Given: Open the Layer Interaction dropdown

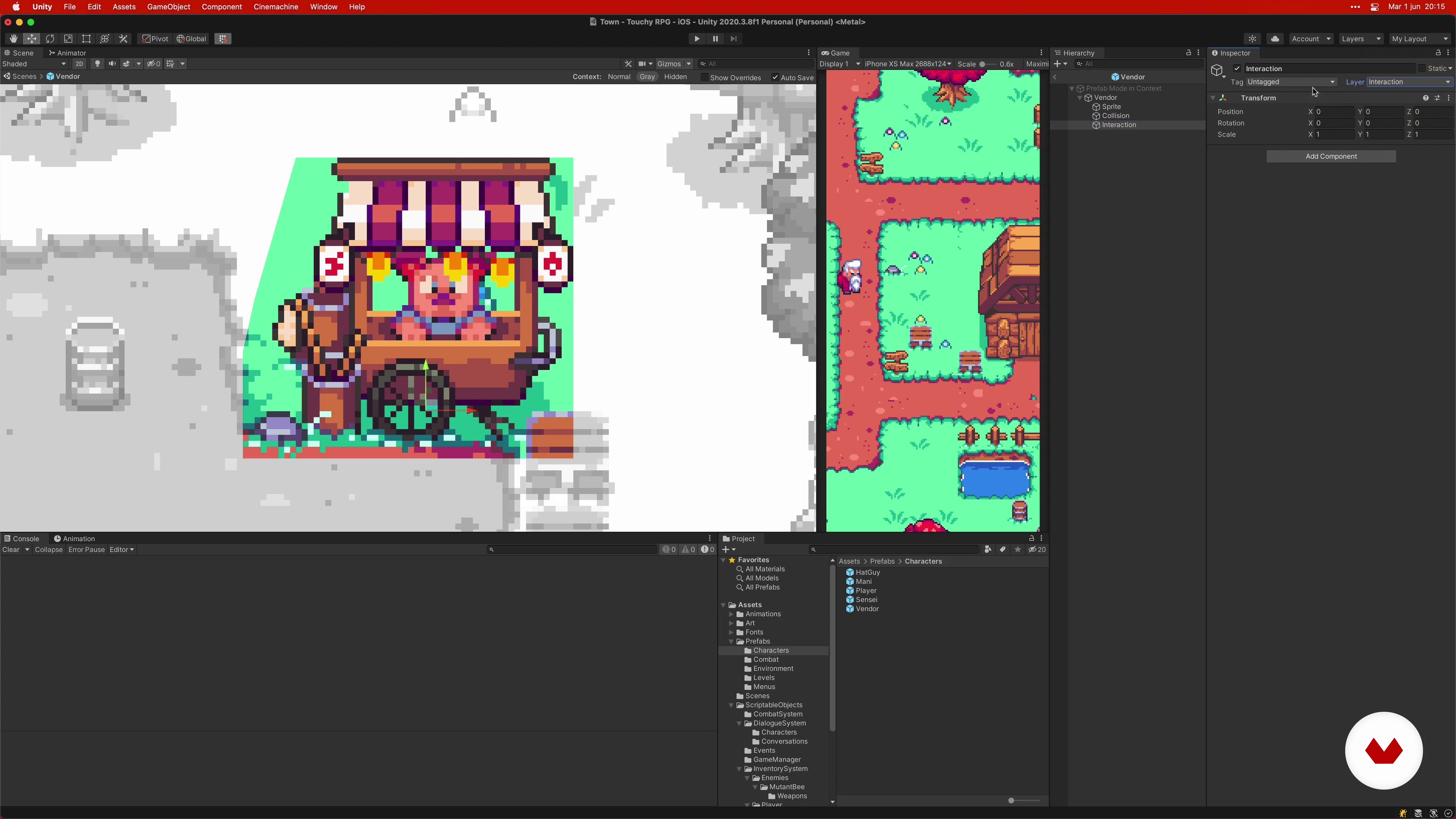Looking at the screenshot, I should [1409, 82].
